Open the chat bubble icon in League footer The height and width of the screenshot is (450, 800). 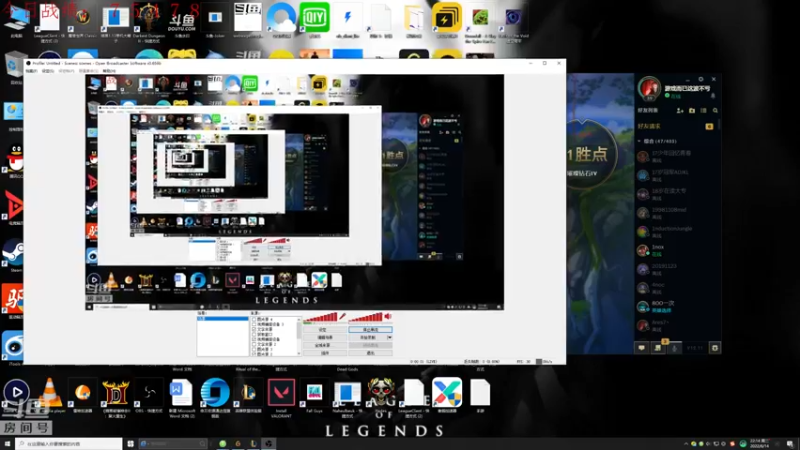click(641, 348)
